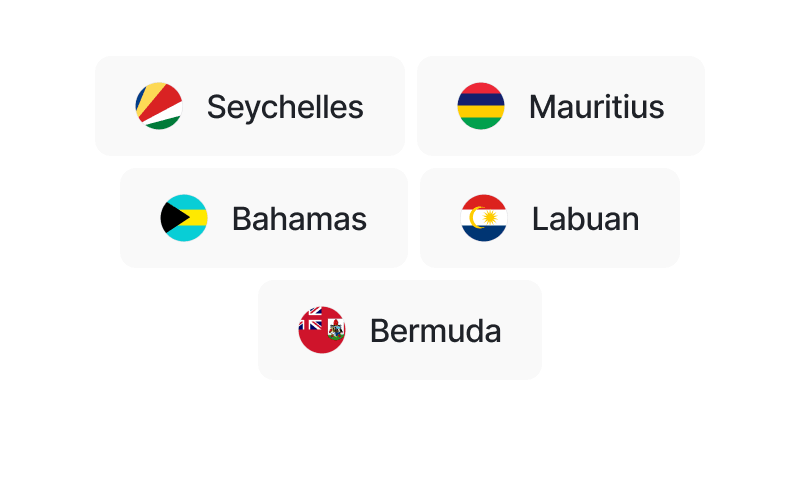The height and width of the screenshot is (496, 800).
Task: Select the Bahamas flag icon
Action: [184, 218]
